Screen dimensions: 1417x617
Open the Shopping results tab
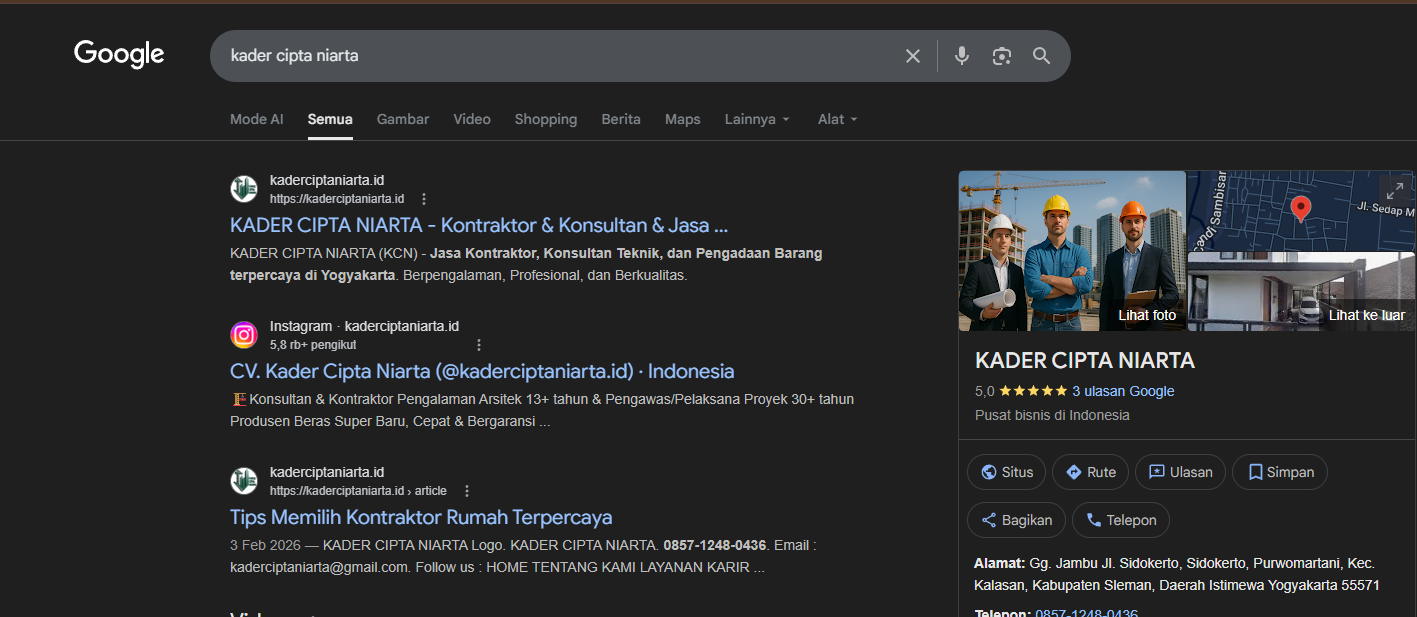[546, 119]
